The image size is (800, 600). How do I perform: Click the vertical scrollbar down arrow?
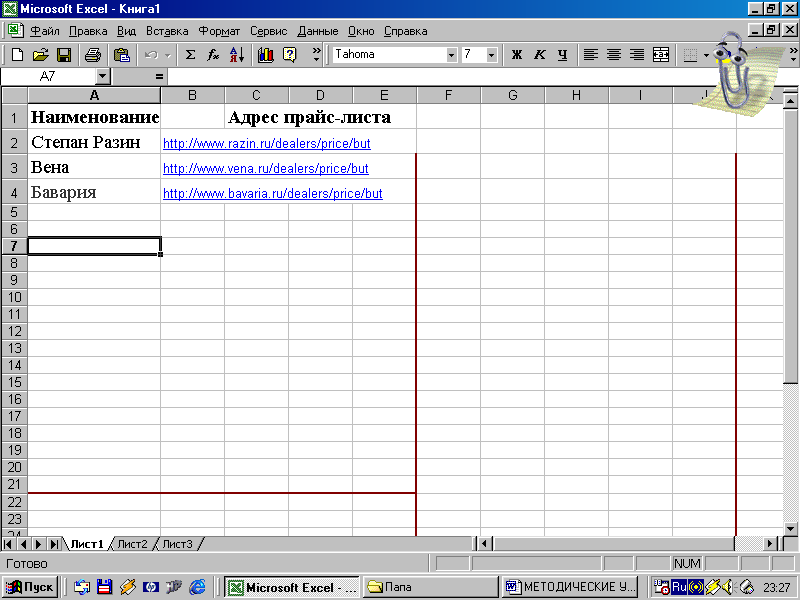pyautogui.click(x=790, y=529)
